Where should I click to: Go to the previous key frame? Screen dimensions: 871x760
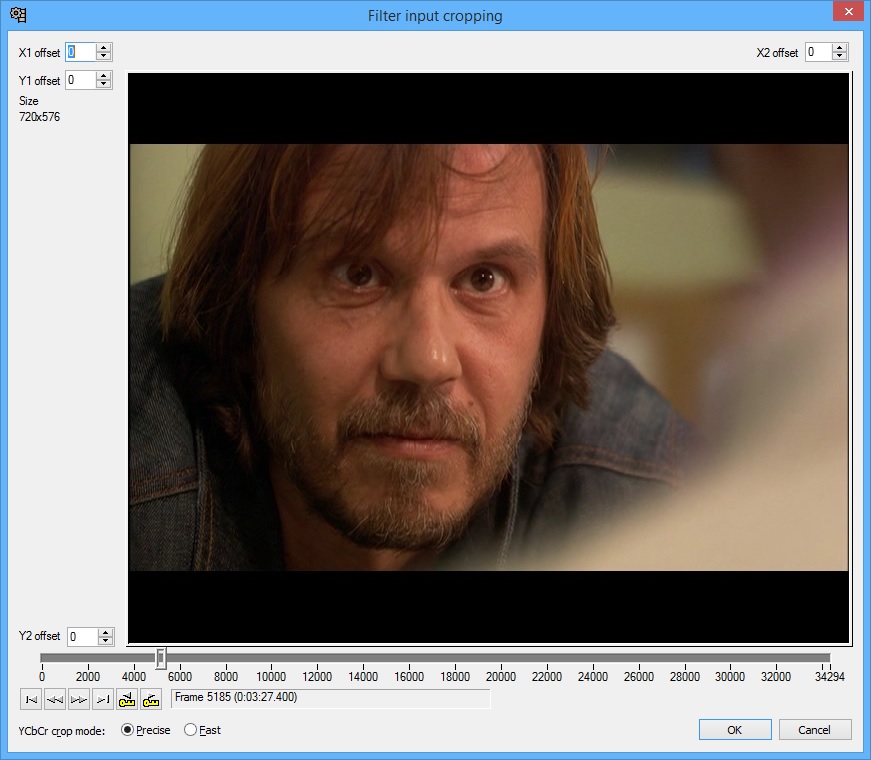click(127, 698)
